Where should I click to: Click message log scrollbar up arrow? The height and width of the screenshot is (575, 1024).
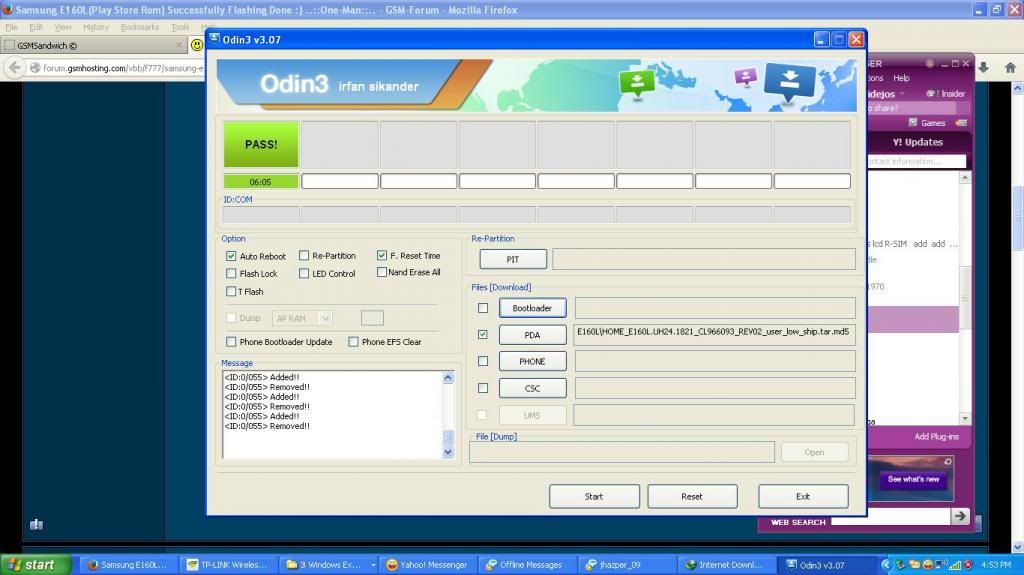pos(448,377)
